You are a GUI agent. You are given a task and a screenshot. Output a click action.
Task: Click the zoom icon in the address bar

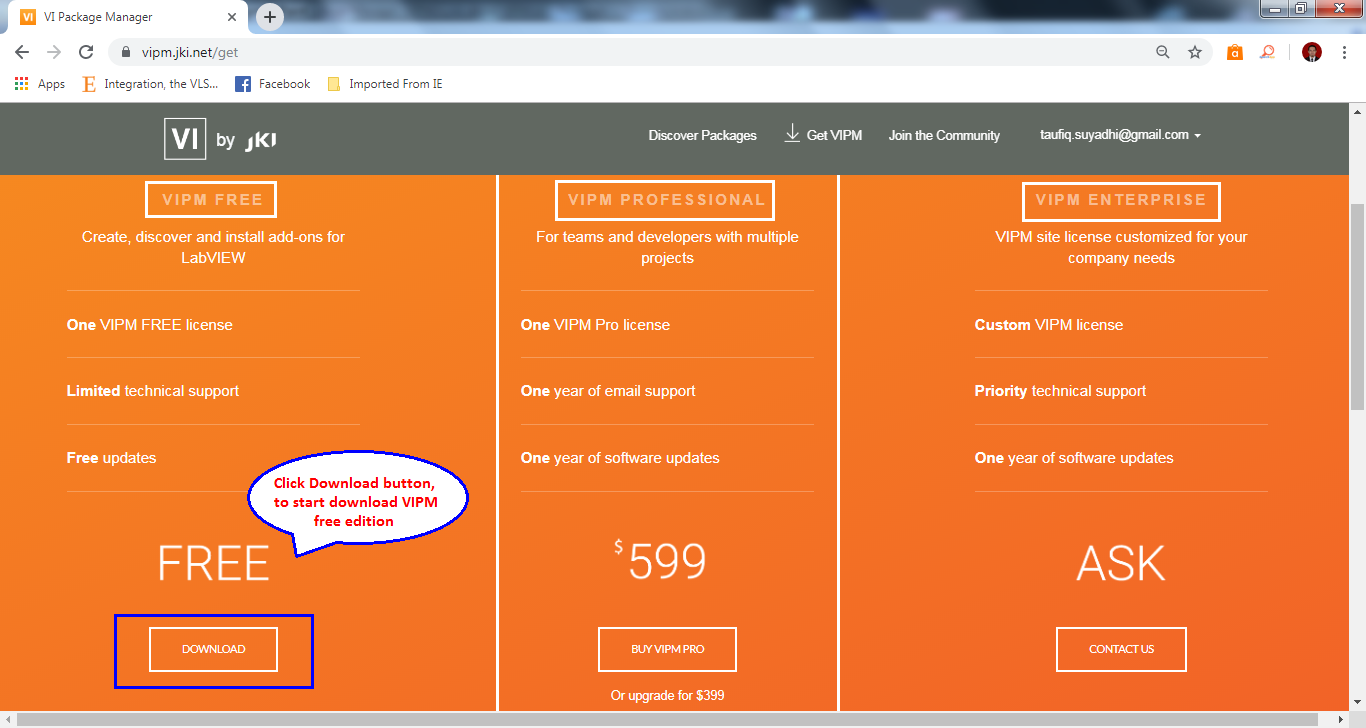pyautogui.click(x=1162, y=51)
